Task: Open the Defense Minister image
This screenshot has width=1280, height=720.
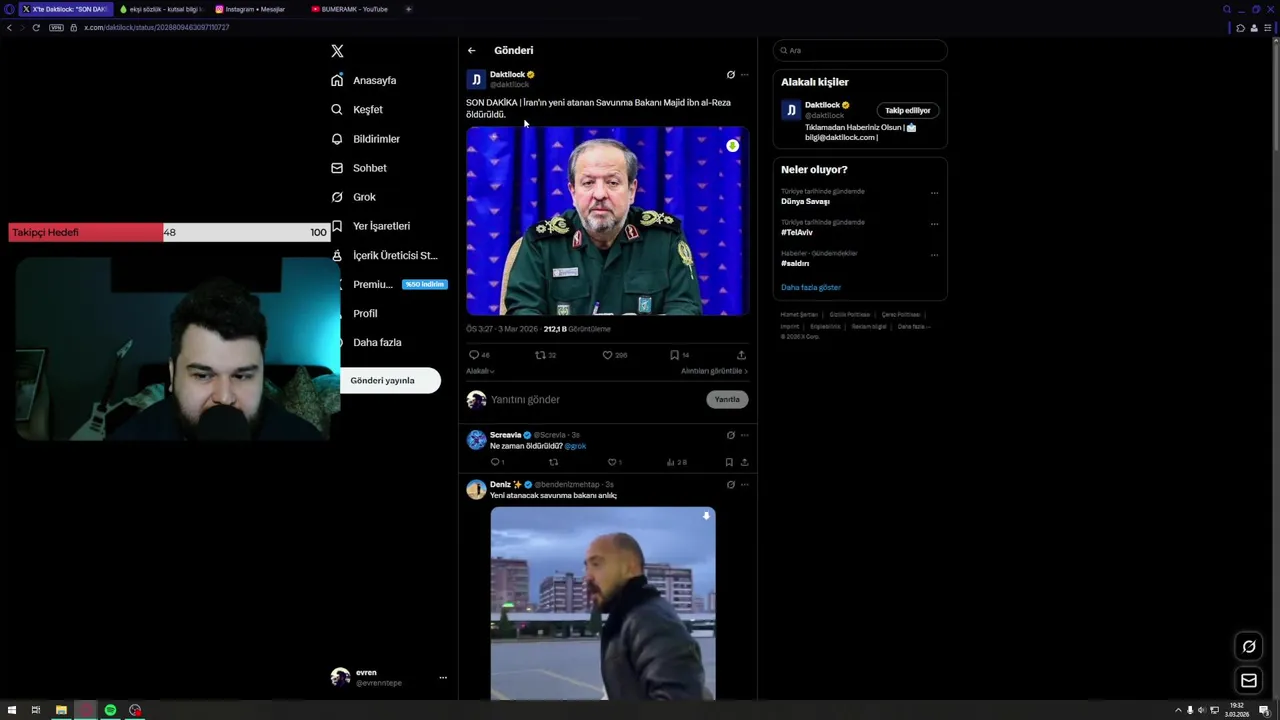Action: coord(607,220)
